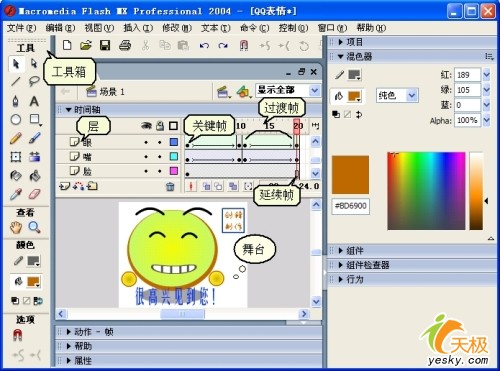Toggle the onion skin button
The height and width of the screenshot is (371, 500).
pos(207,186)
